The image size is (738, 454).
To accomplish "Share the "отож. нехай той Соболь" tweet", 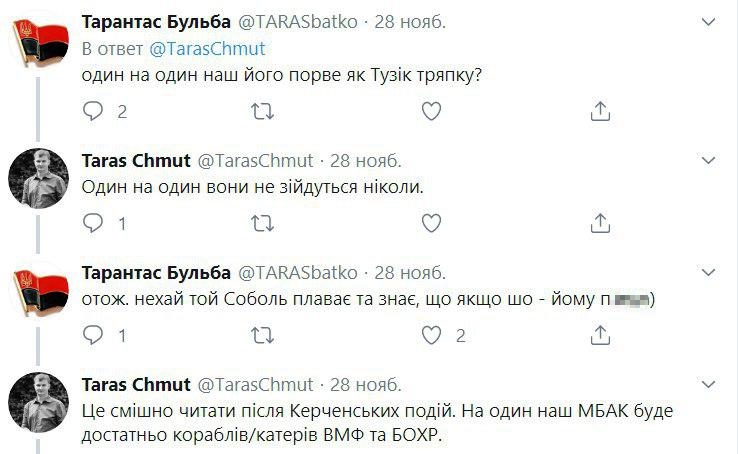I will (600, 335).
